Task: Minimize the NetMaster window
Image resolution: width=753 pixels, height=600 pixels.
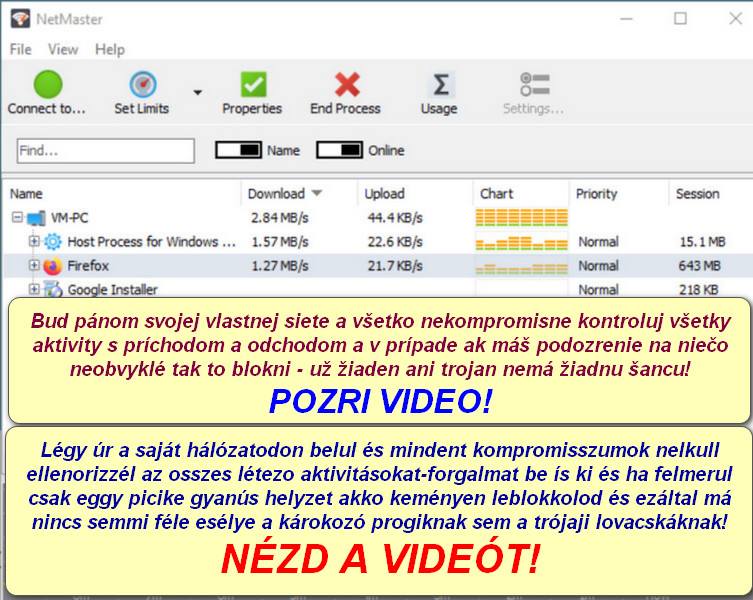Action: [x=626, y=19]
